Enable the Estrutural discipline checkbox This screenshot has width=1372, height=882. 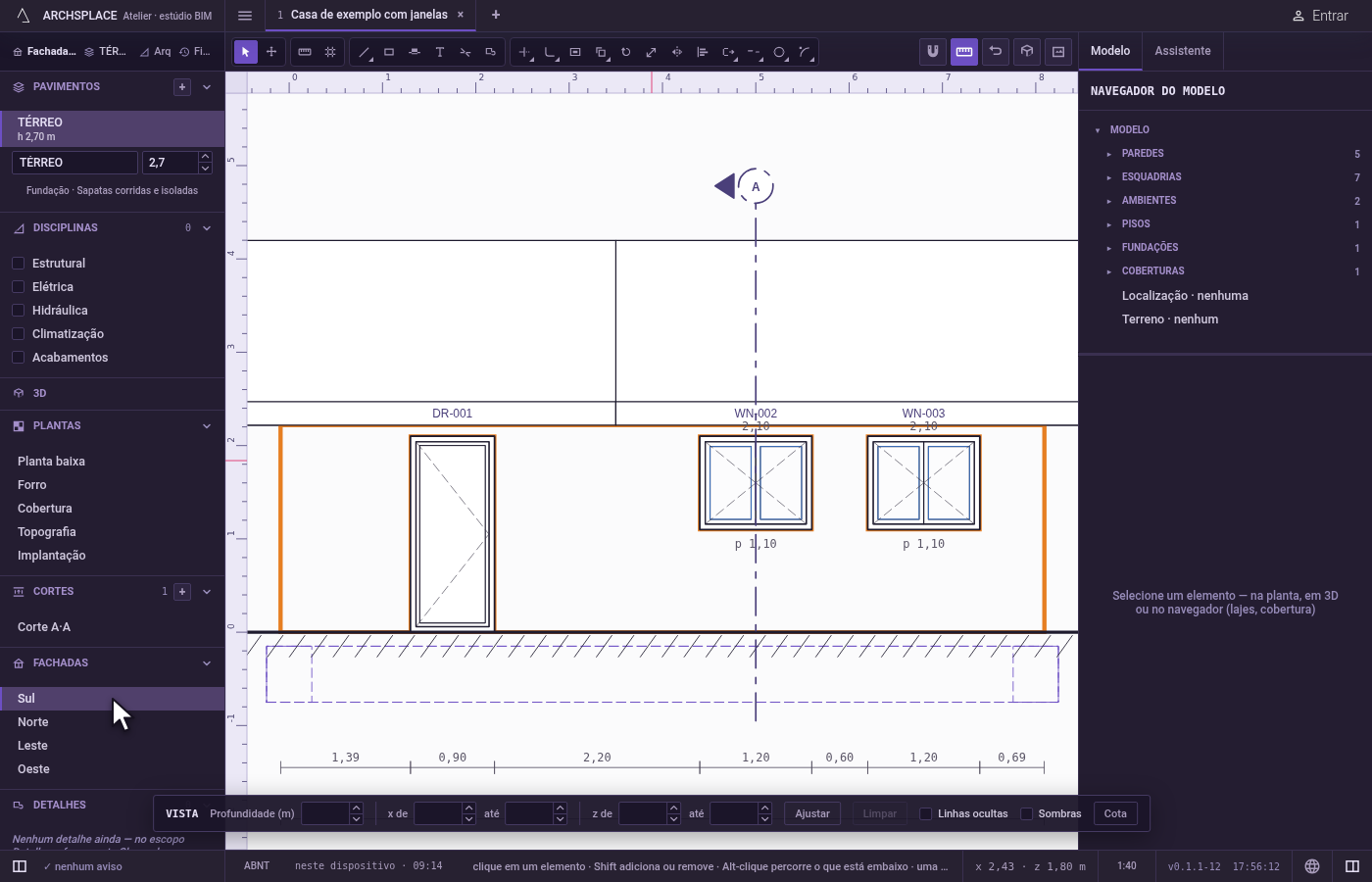(x=18, y=264)
